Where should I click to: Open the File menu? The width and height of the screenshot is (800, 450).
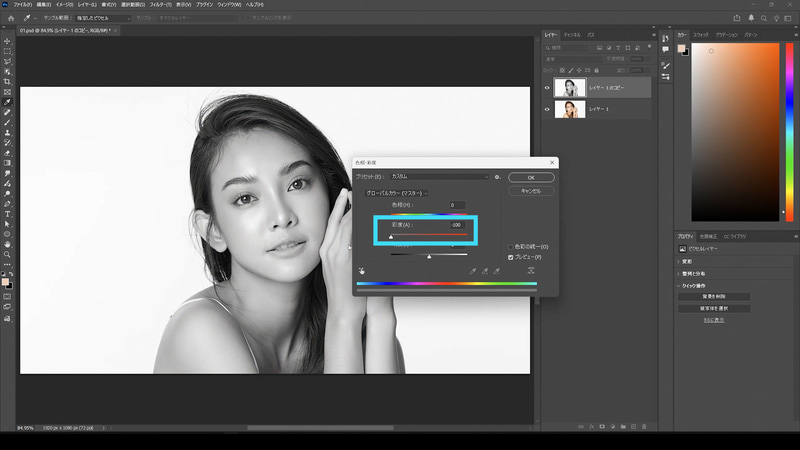click(22, 5)
